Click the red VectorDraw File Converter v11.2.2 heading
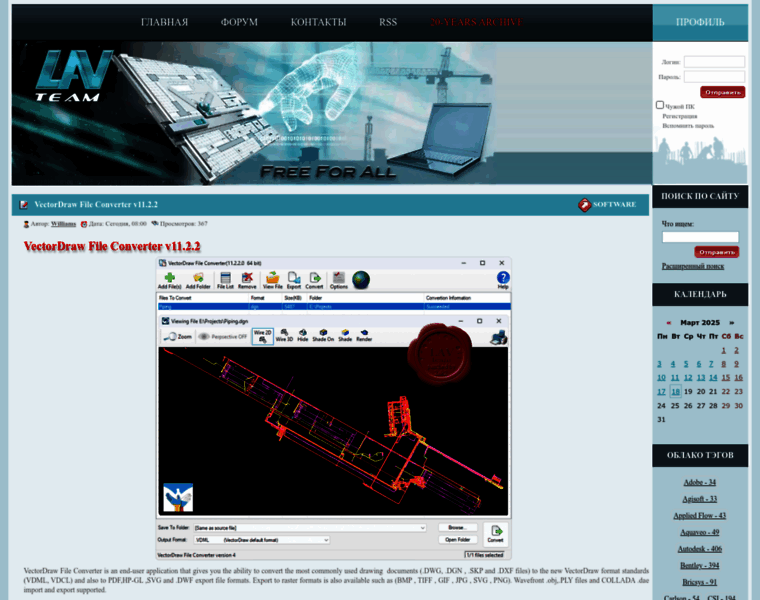This screenshot has width=760, height=600. 112,246
